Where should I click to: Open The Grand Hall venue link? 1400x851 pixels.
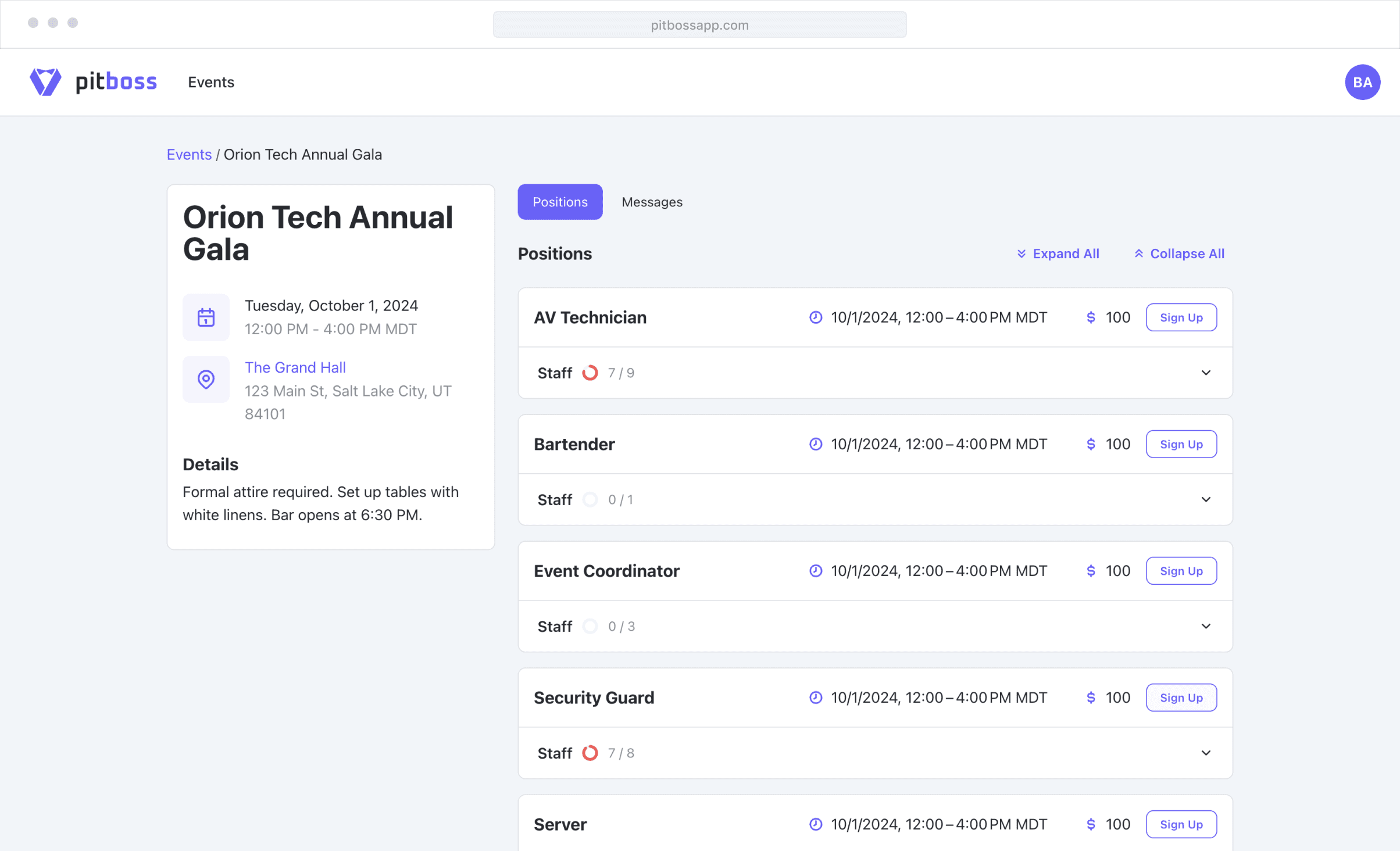[x=295, y=367]
